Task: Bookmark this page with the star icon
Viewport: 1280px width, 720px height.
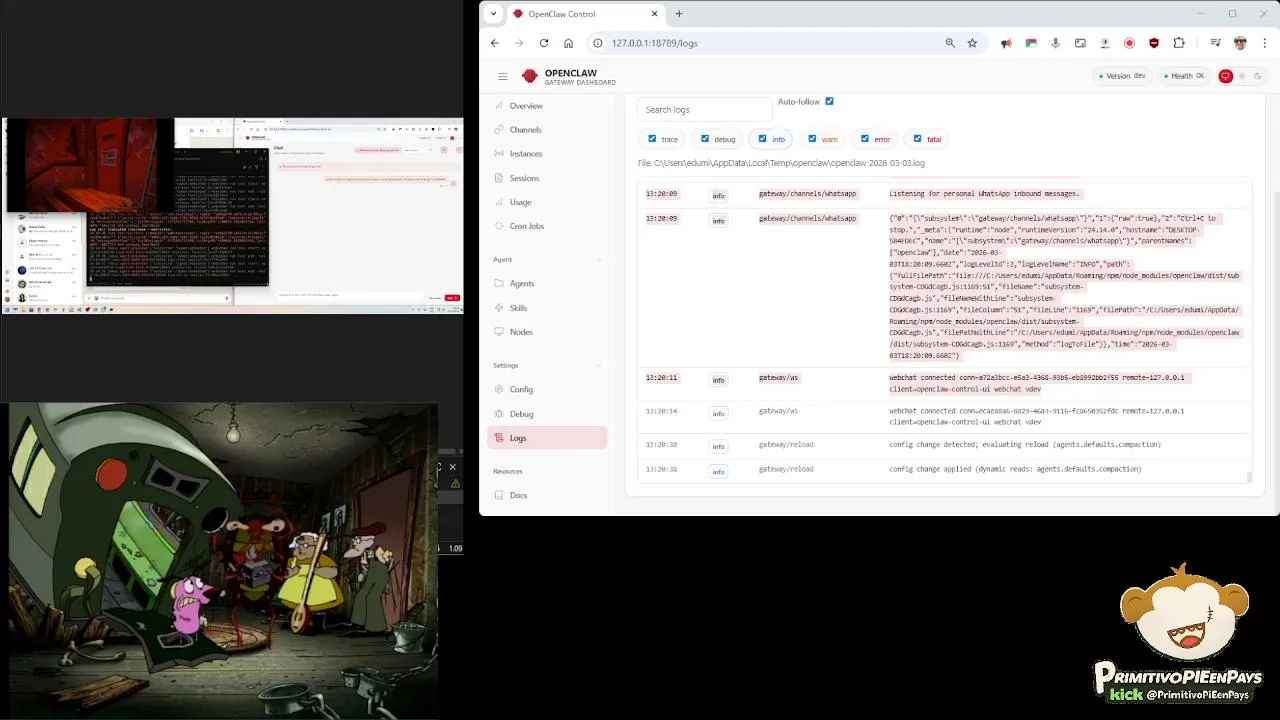Action: [x=972, y=43]
